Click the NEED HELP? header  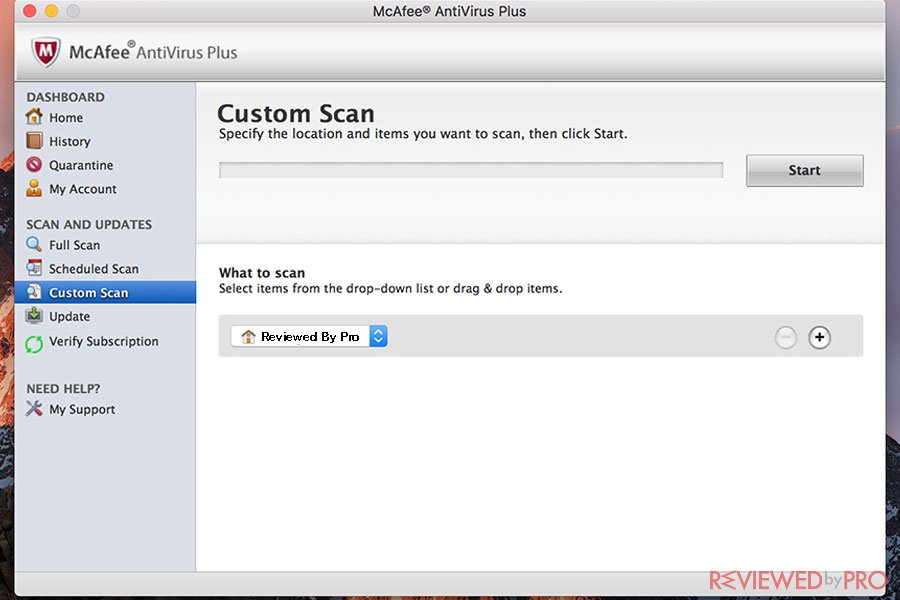(x=63, y=389)
